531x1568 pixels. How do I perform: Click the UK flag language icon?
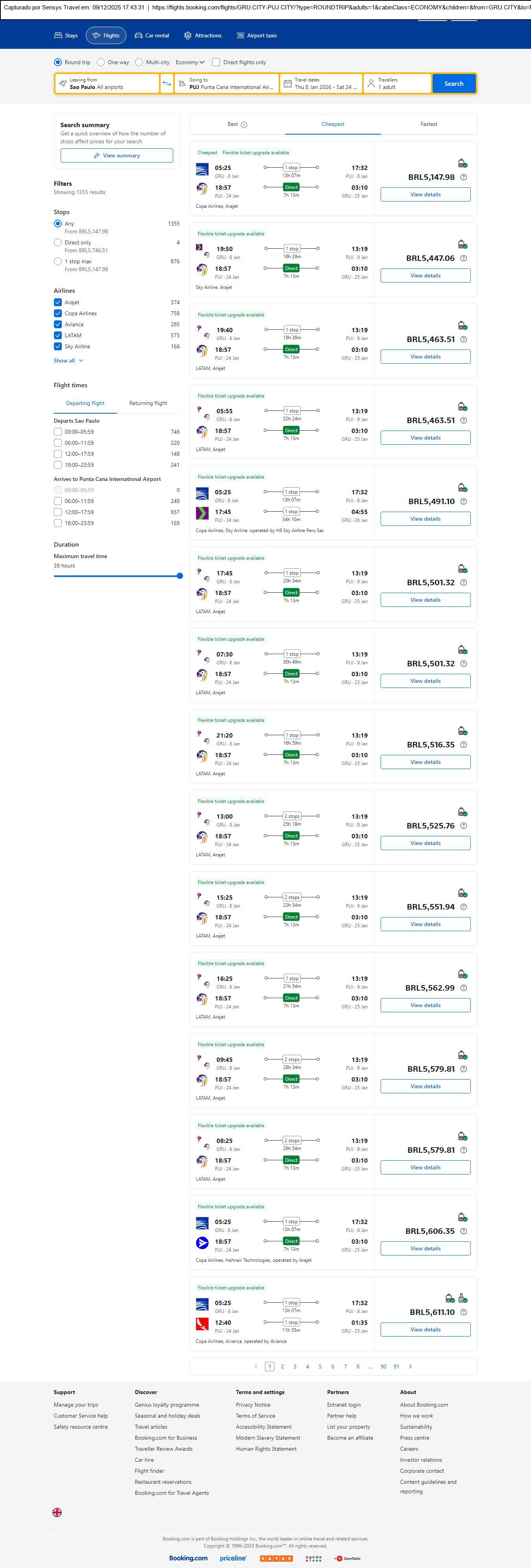(x=57, y=1512)
